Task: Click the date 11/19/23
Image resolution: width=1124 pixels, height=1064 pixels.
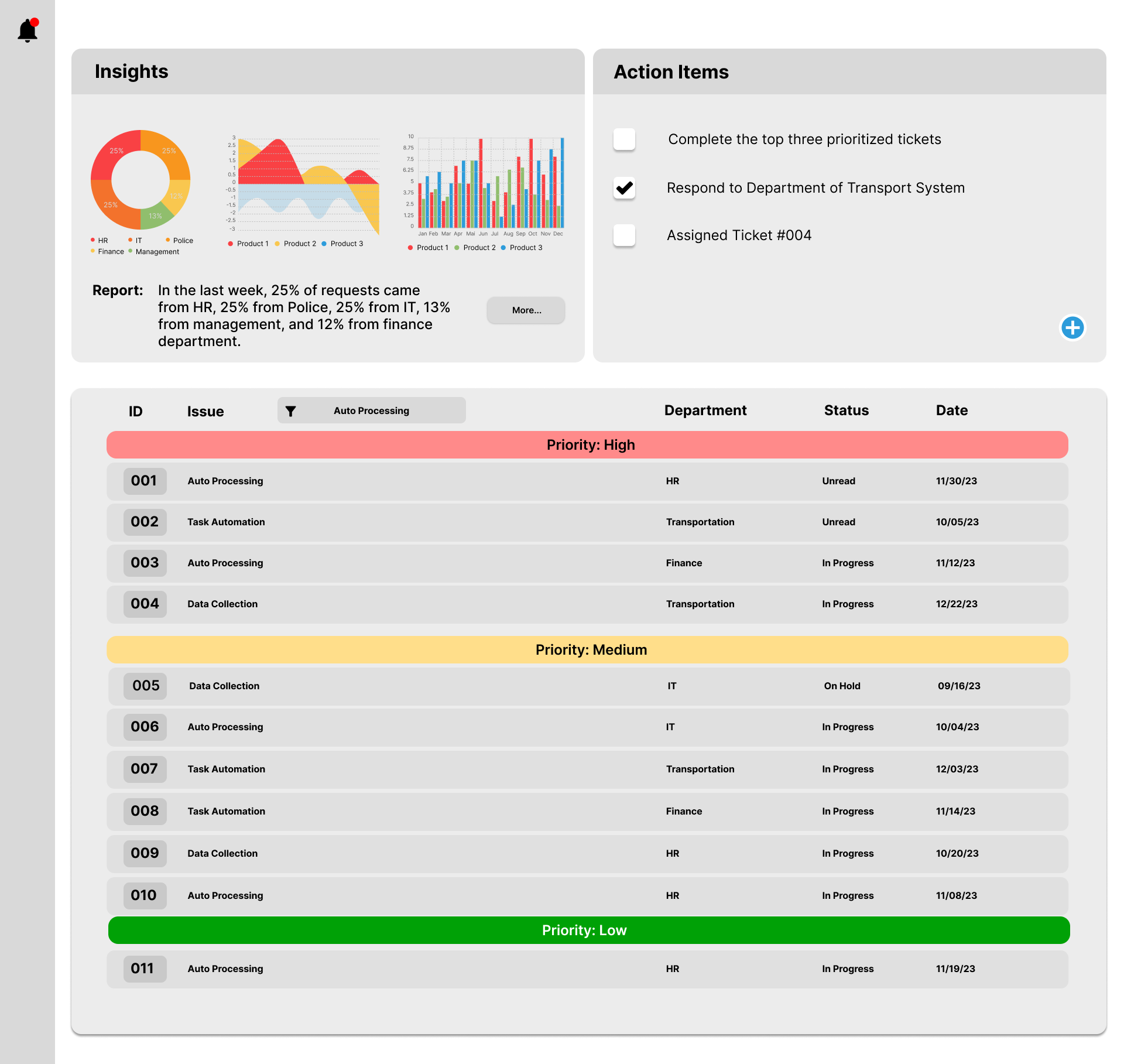Action: (x=955, y=969)
